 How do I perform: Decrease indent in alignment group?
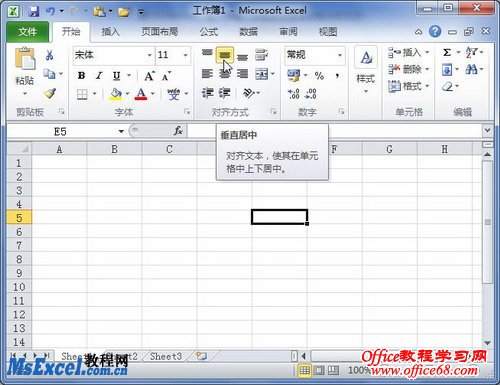coord(207,93)
